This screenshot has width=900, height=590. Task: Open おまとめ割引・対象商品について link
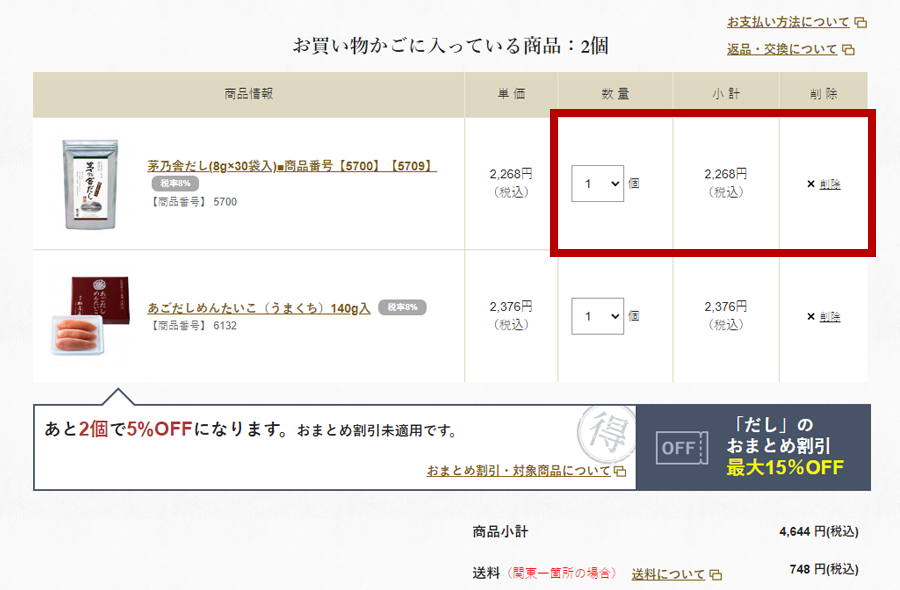point(518,471)
